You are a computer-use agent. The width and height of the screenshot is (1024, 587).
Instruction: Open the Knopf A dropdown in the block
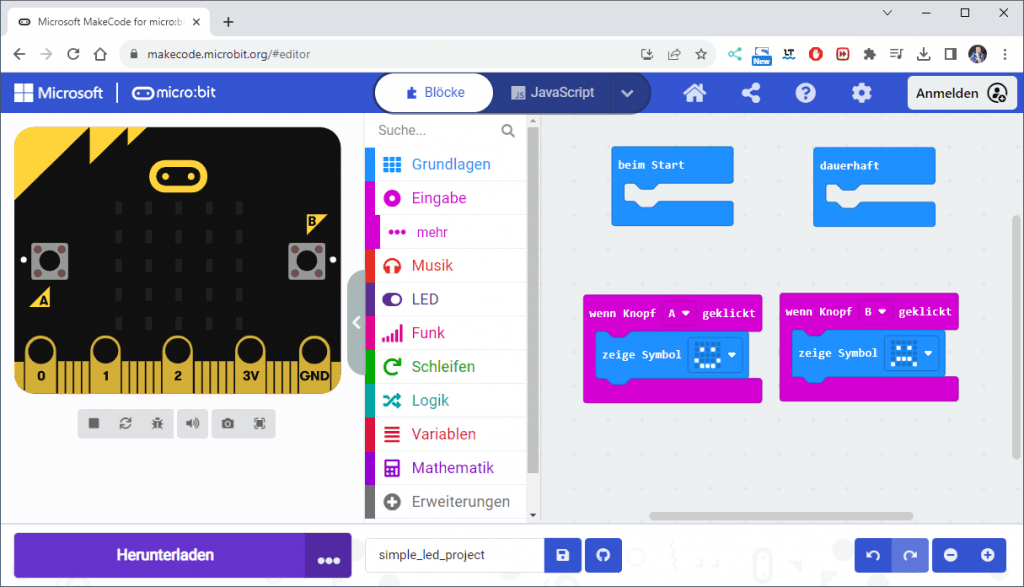(678, 313)
